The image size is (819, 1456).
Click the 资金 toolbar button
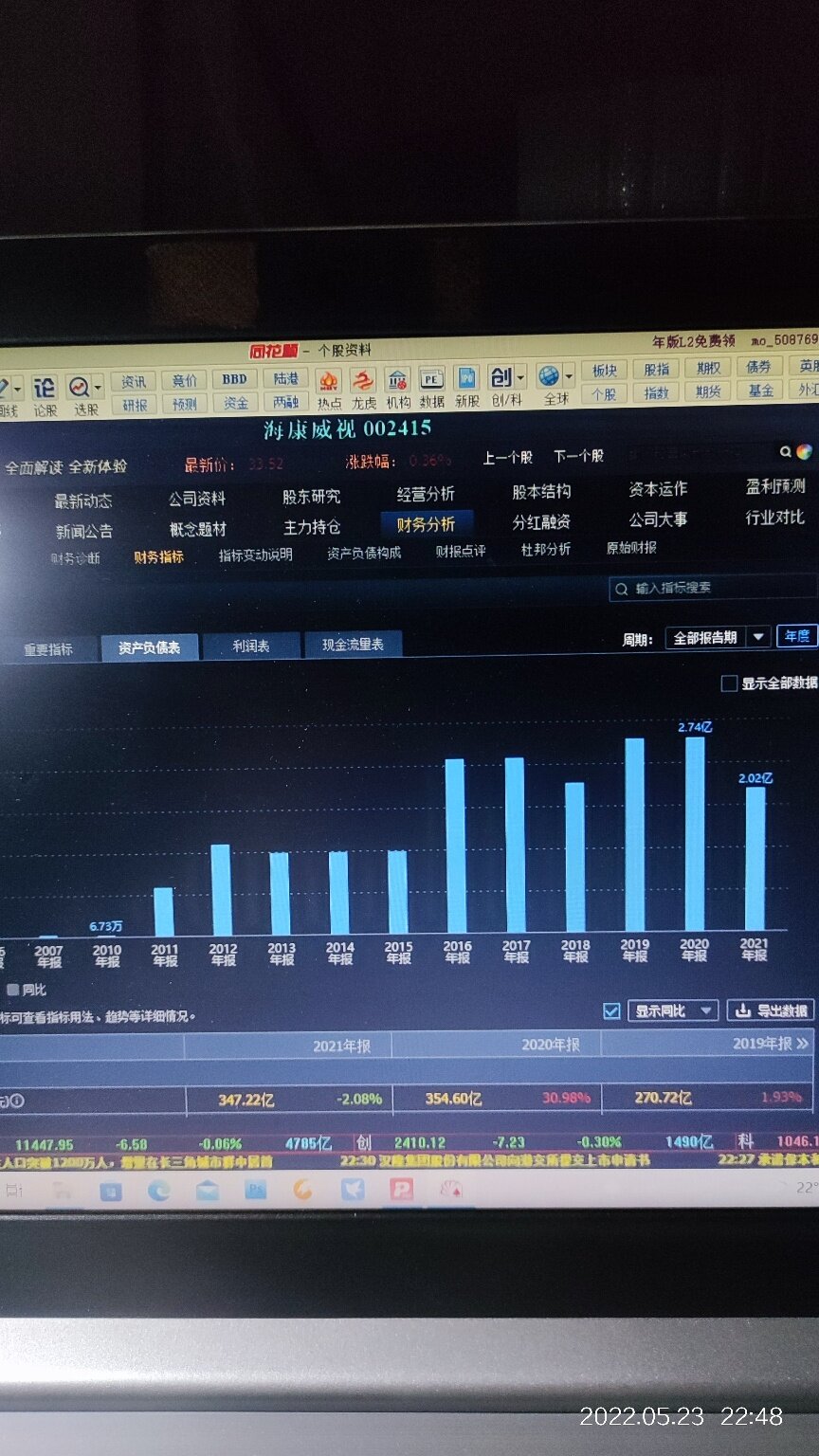(235, 403)
